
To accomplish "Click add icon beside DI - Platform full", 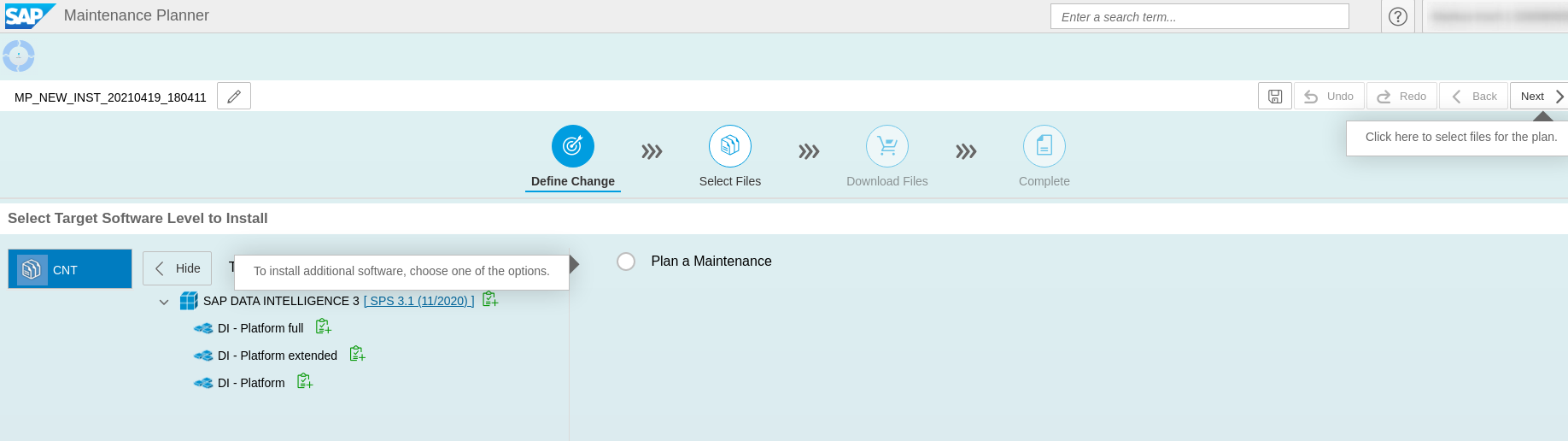I will [324, 326].
